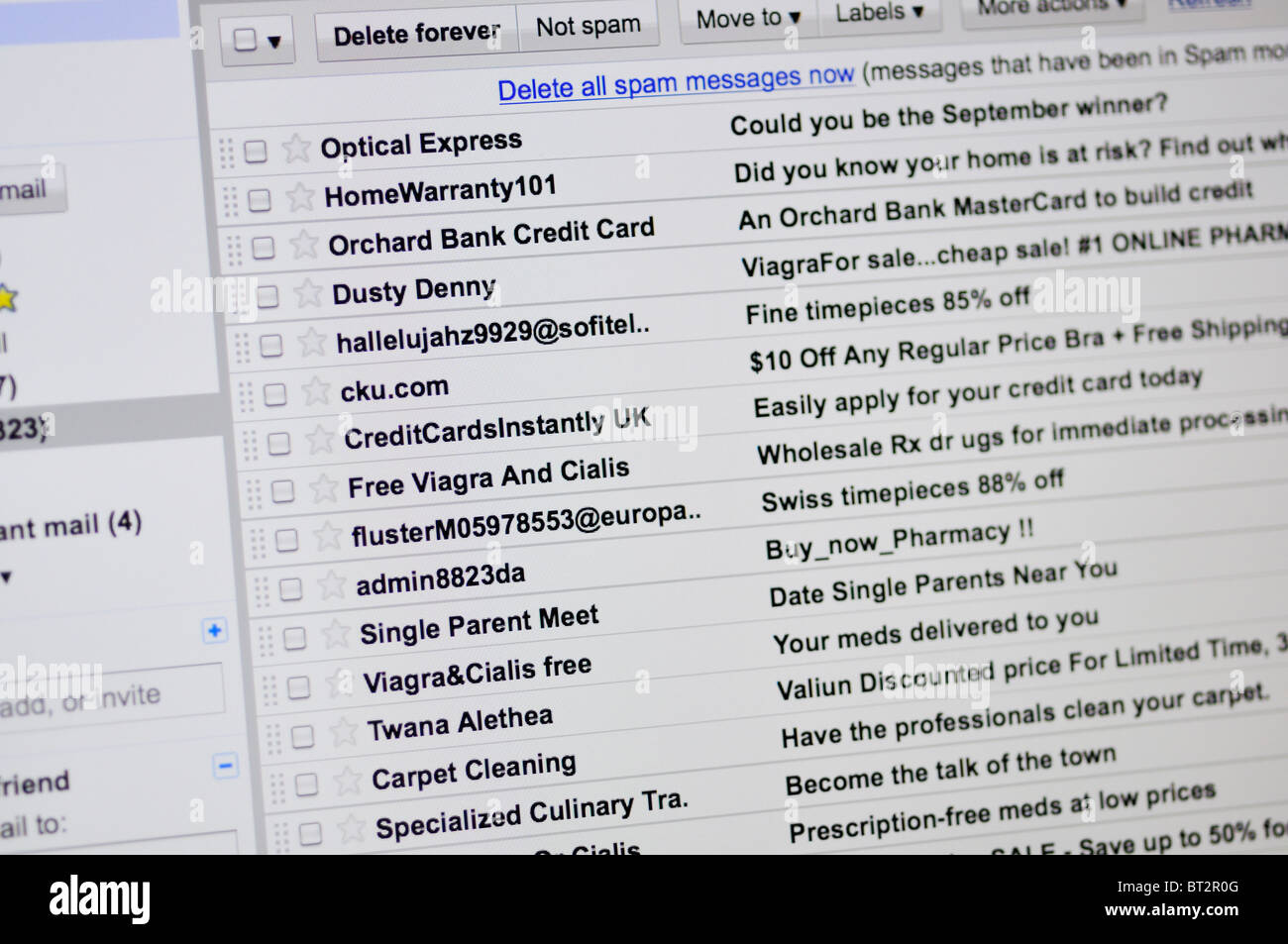The image size is (1288, 944).
Task: Star the Free Viagra And Cialis email
Action: [323, 488]
